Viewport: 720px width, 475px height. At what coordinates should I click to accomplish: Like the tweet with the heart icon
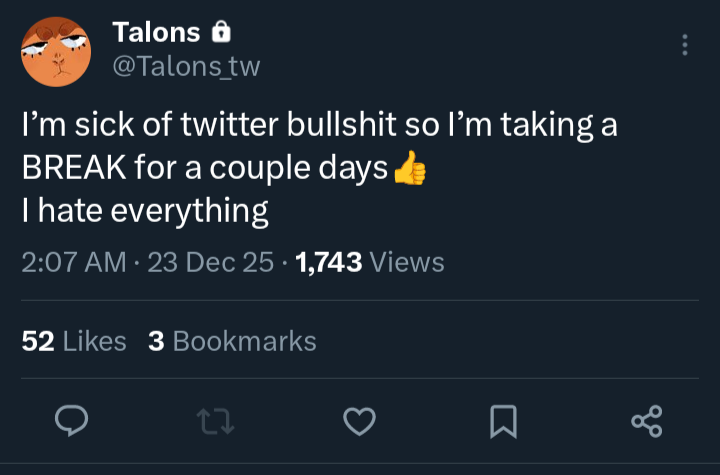[x=358, y=423]
